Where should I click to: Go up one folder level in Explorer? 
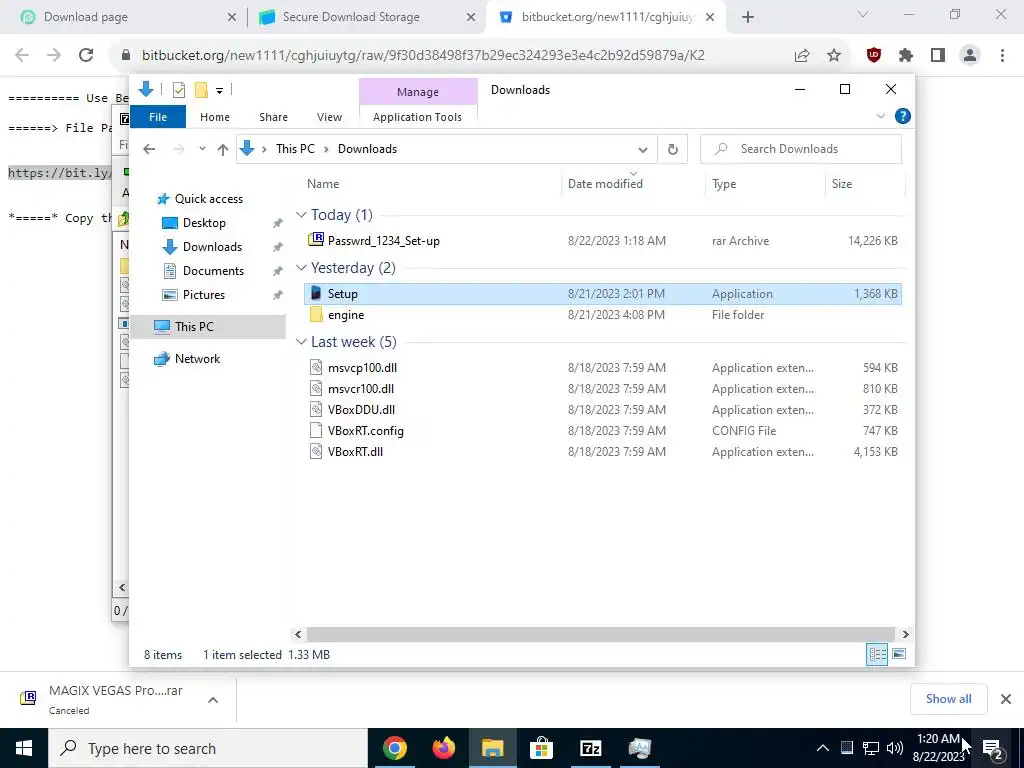click(223, 150)
